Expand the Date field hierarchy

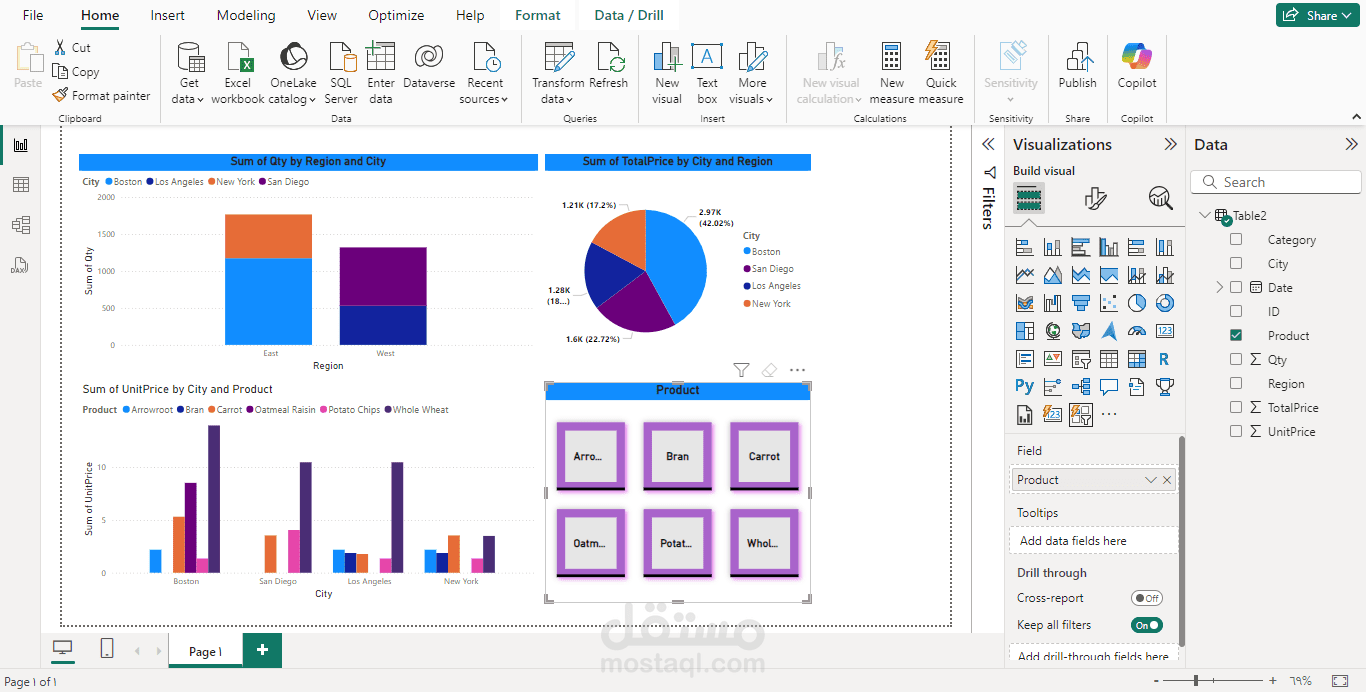click(1219, 288)
